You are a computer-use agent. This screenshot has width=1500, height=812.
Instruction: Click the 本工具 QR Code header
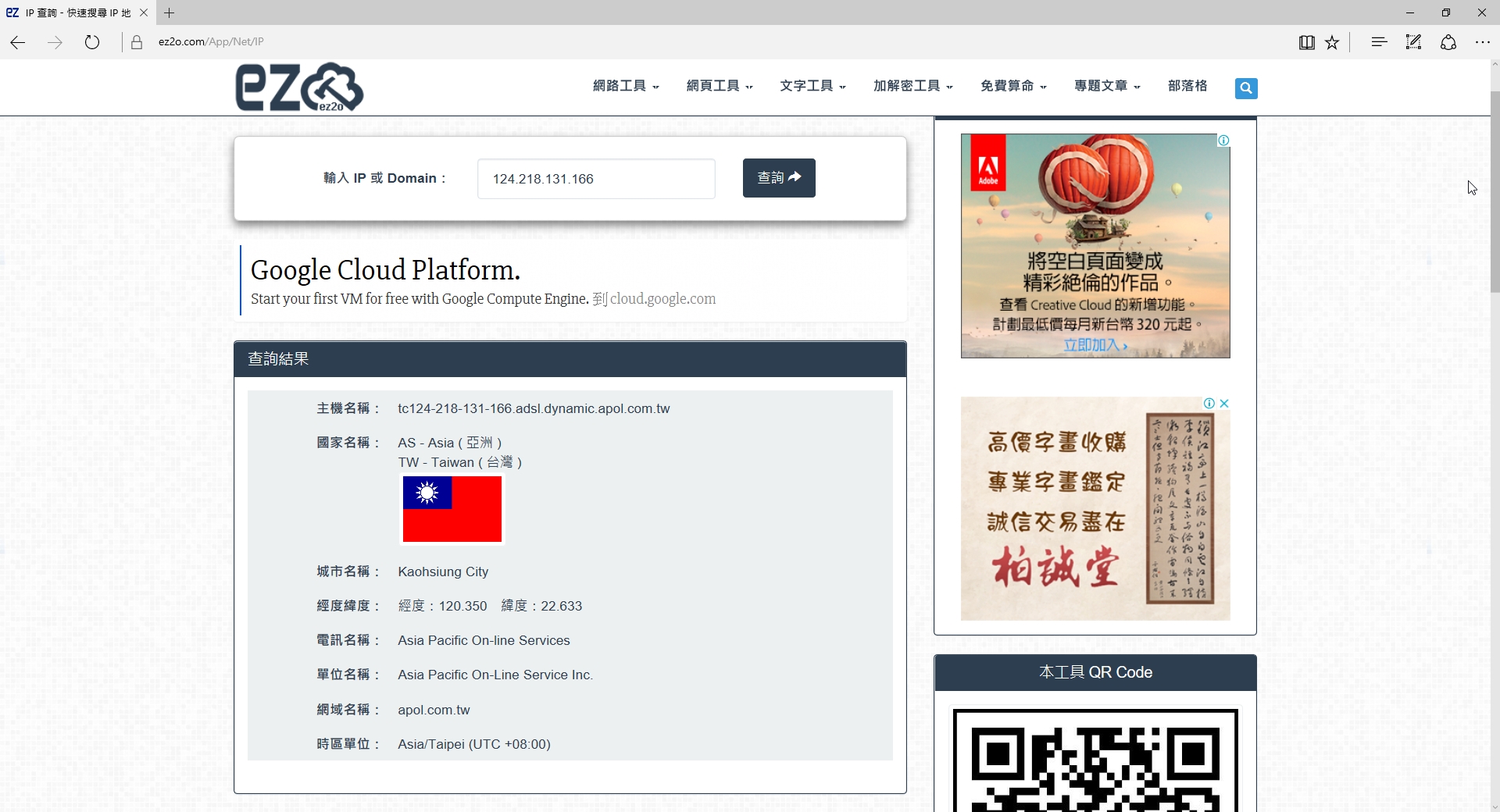1095,672
